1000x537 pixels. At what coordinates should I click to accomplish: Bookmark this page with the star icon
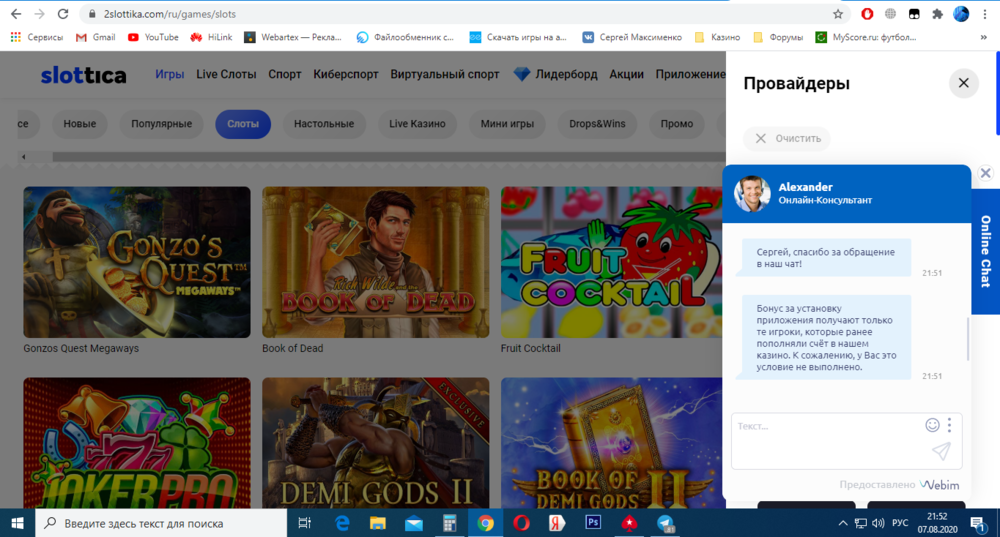pyautogui.click(x=838, y=14)
